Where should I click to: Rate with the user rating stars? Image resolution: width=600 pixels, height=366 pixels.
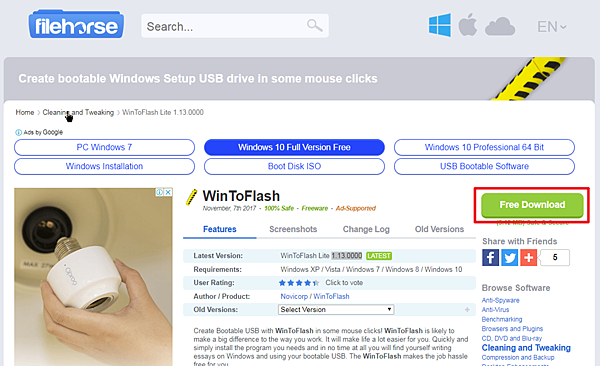(x=299, y=283)
